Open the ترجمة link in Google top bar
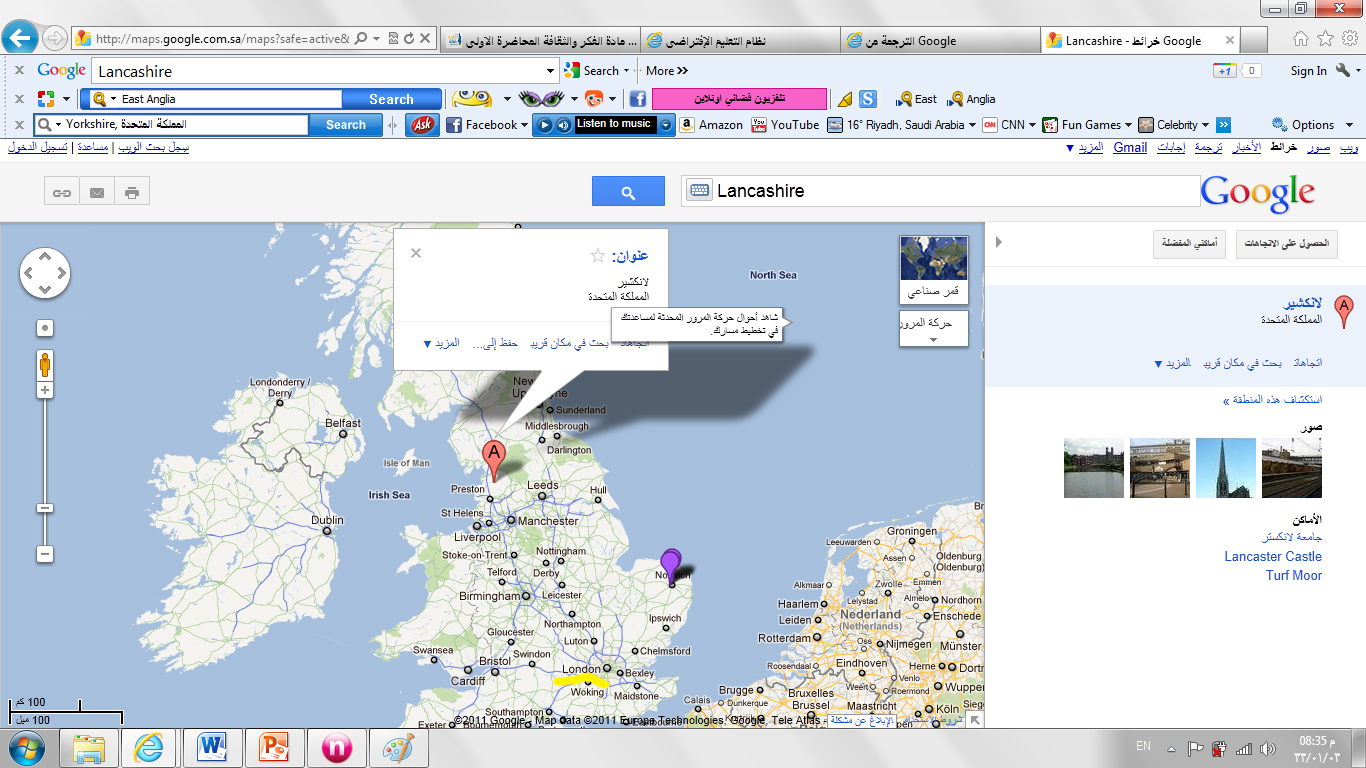Viewport: 1366px width, 768px height. tap(1208, 147)
